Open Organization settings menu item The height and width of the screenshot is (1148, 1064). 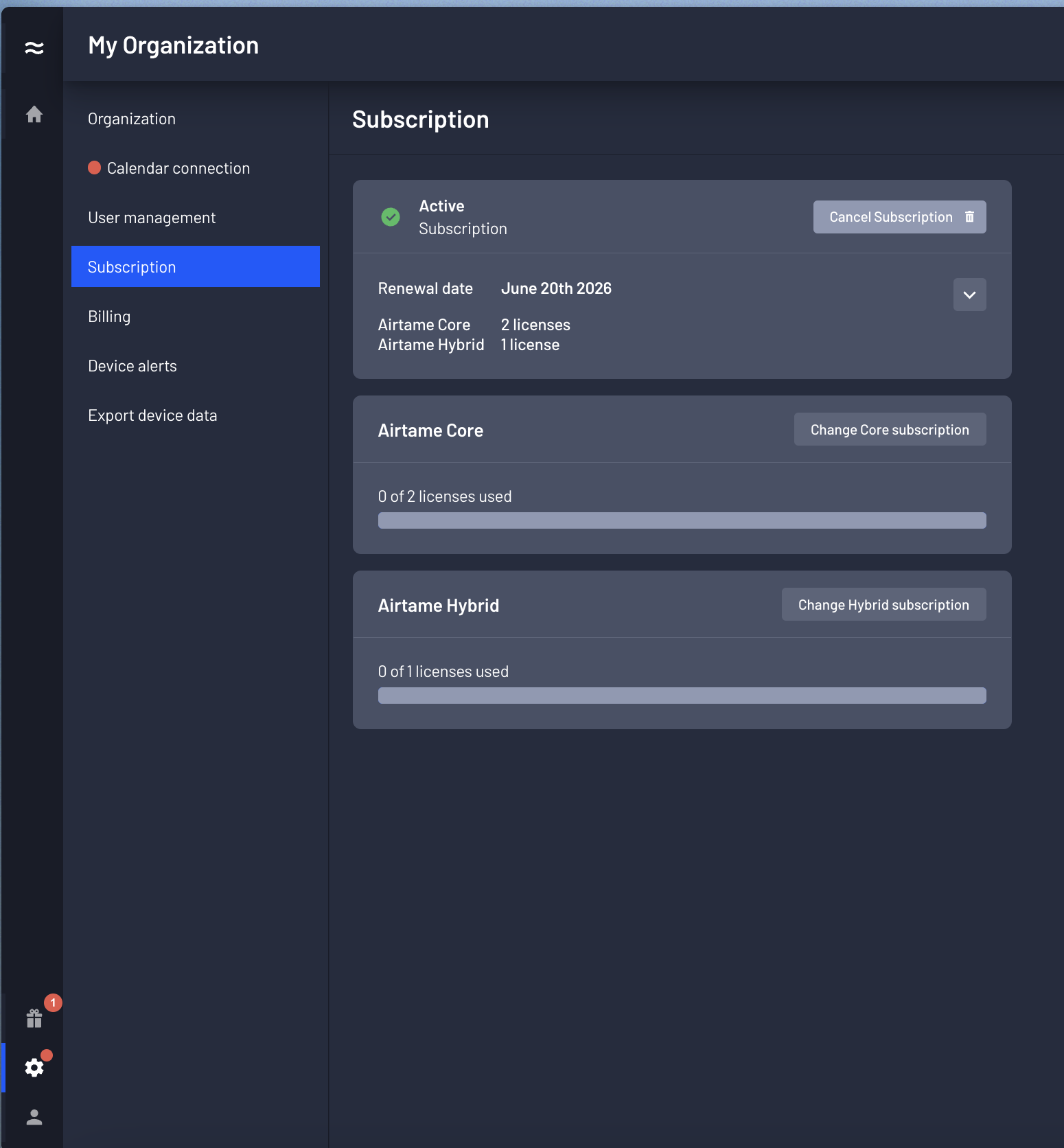point(196,119)
